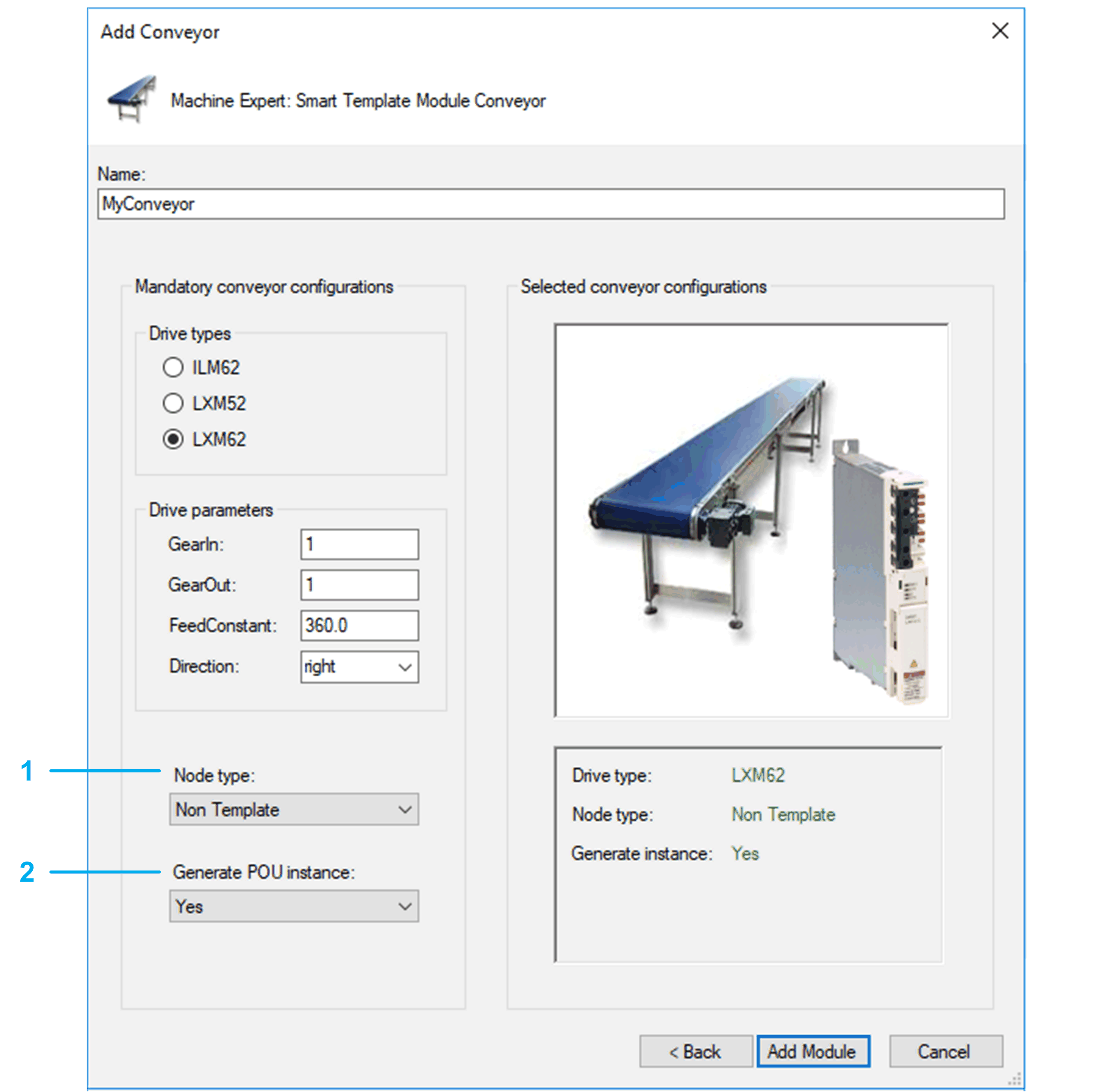Click the conveyor icon in the dialog header

pyautogui.click(x=132, y=99)
